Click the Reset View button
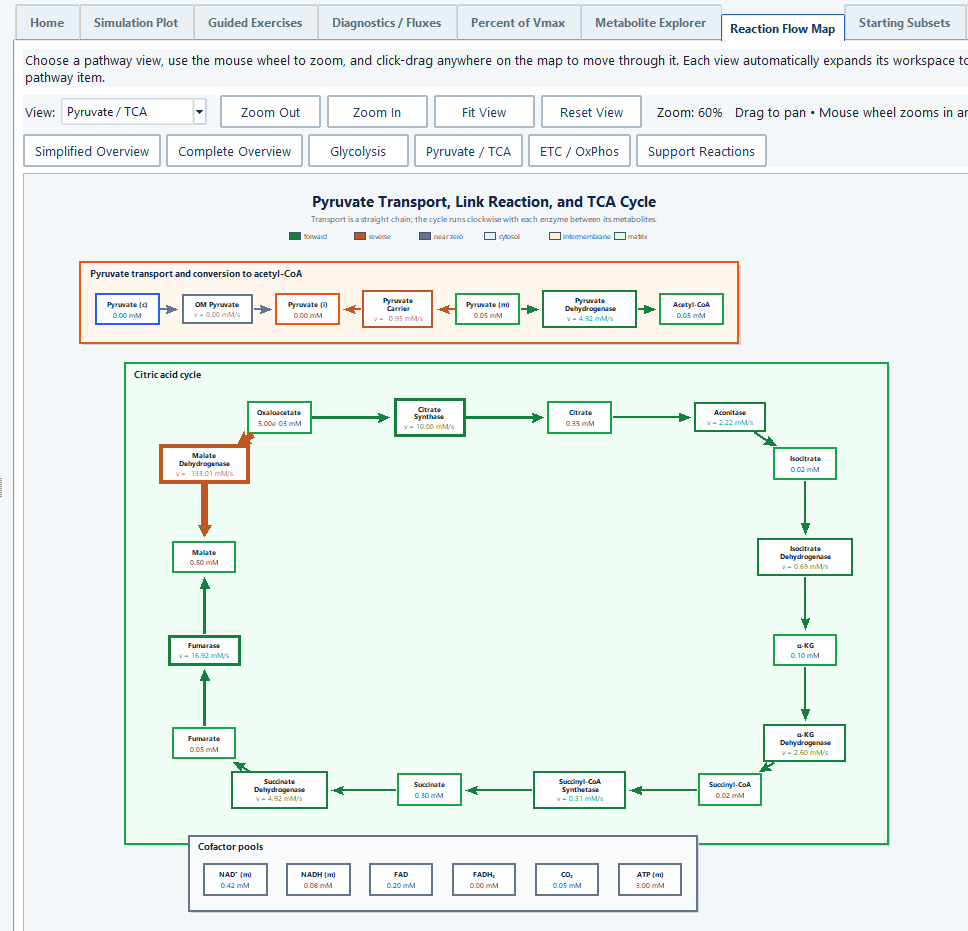968x931 pixels. 591,112
